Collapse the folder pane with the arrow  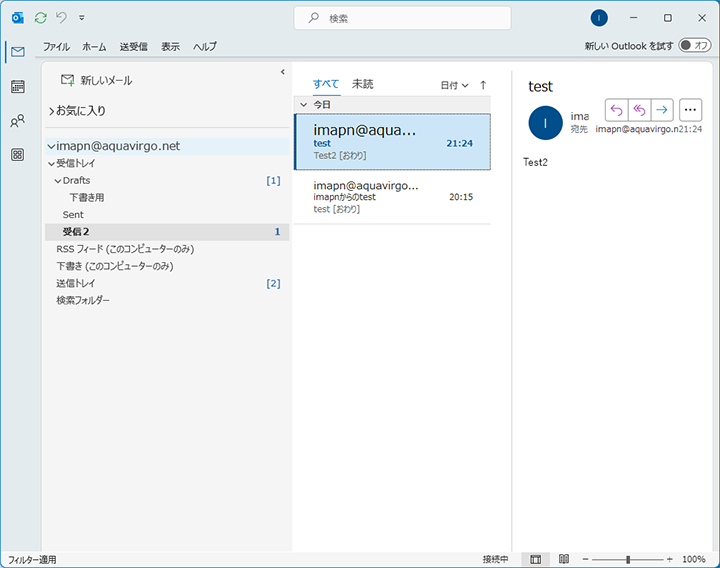[282, 72]
